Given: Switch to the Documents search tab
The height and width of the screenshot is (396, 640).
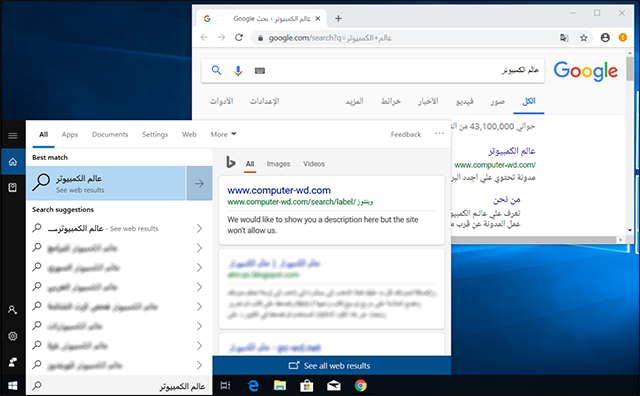Looking at the screenshot, I should 110,134.
